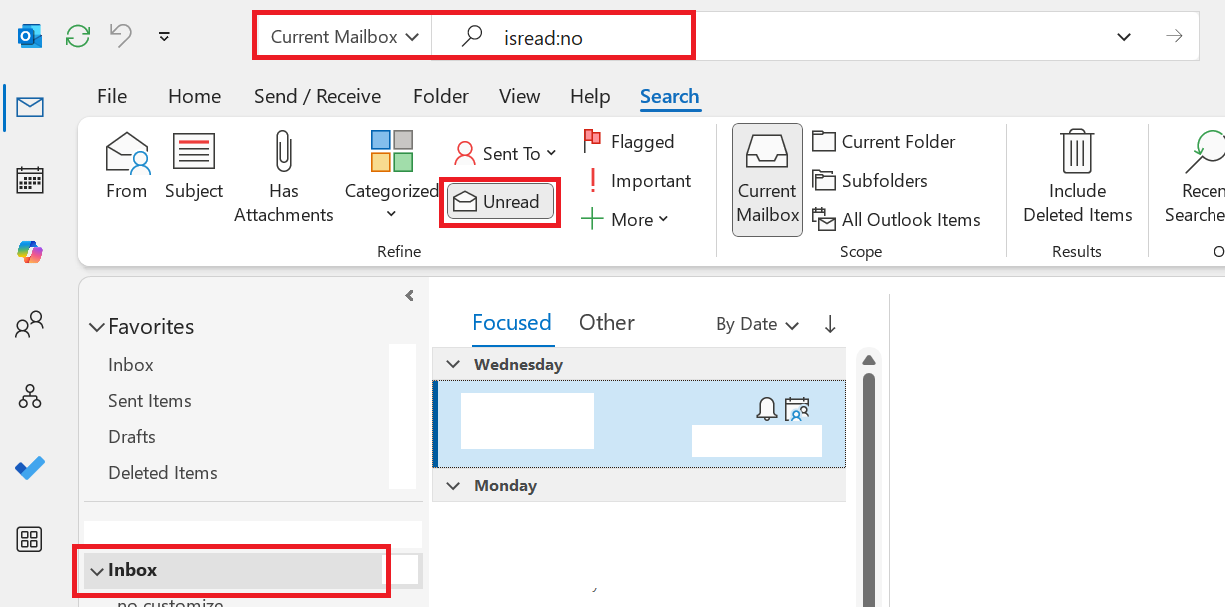Collapse the bold Inbox folder tree
The height and width of the screenshot is (607, 1225).
[x=97, y=571]
